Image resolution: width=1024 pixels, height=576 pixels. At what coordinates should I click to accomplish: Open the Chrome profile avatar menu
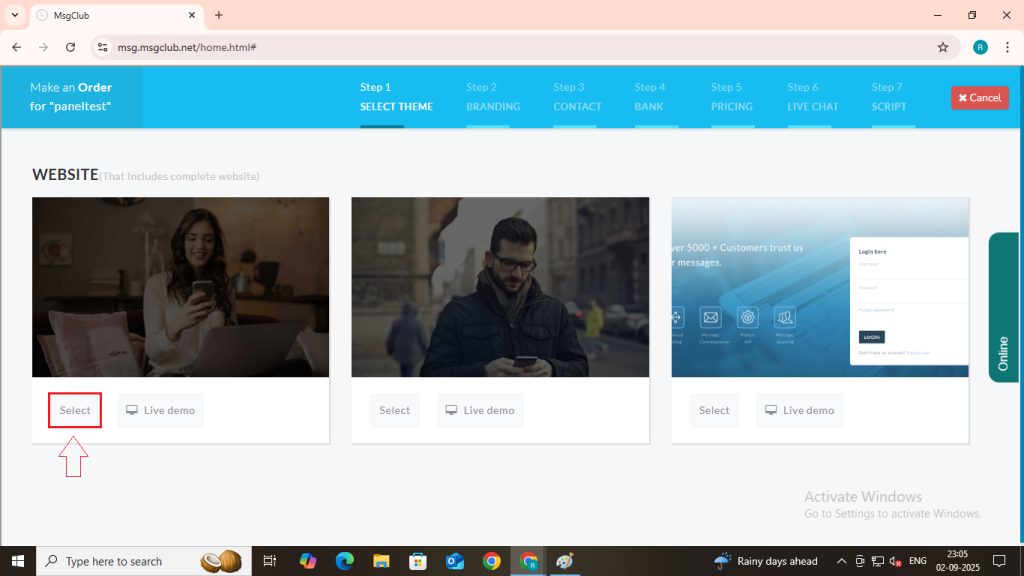[x=980, y=47]
